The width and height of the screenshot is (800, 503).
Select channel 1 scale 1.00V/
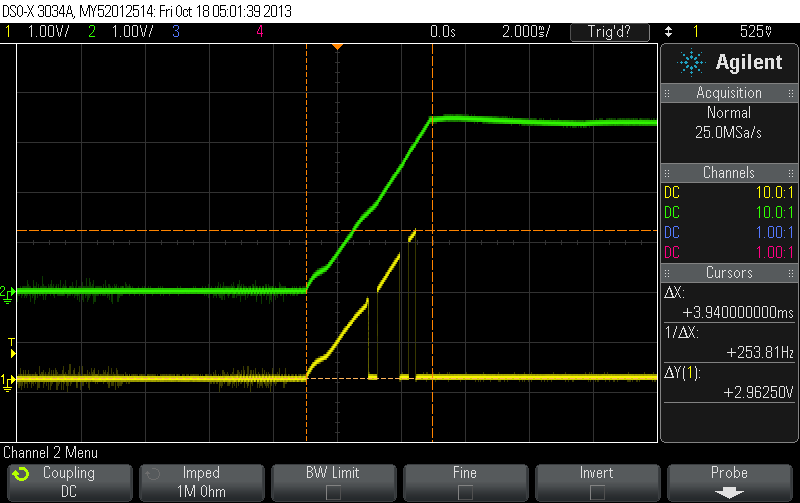tap(48, 32)
